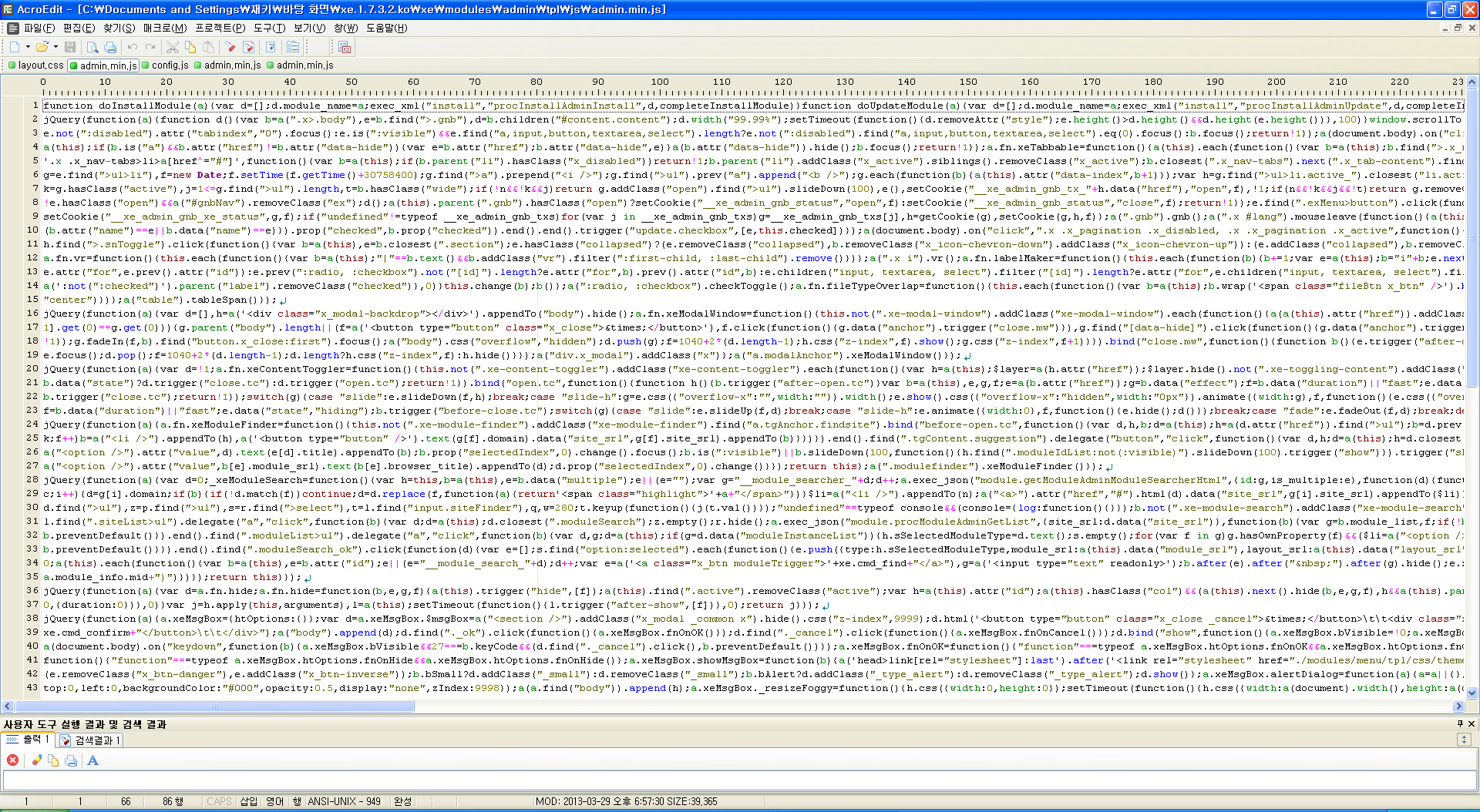
Task: Open the 매크로(M) menu
Action: (x=164, y=28)
